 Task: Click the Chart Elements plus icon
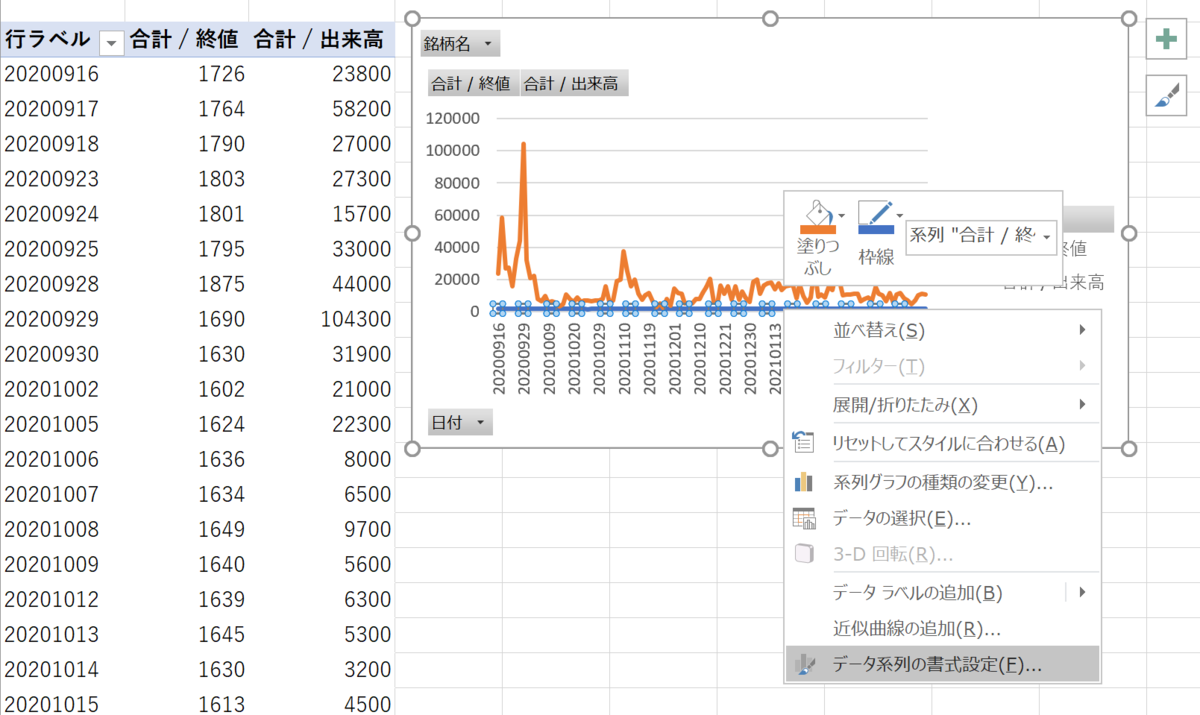point(1166,40)
